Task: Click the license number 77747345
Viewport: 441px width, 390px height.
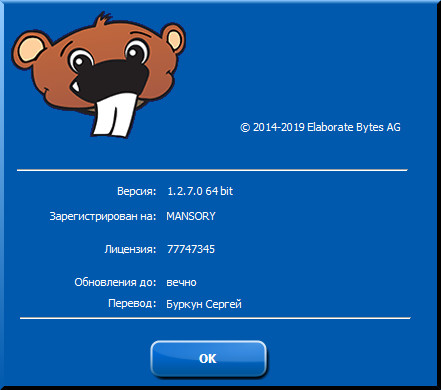Action: (191, 249)
